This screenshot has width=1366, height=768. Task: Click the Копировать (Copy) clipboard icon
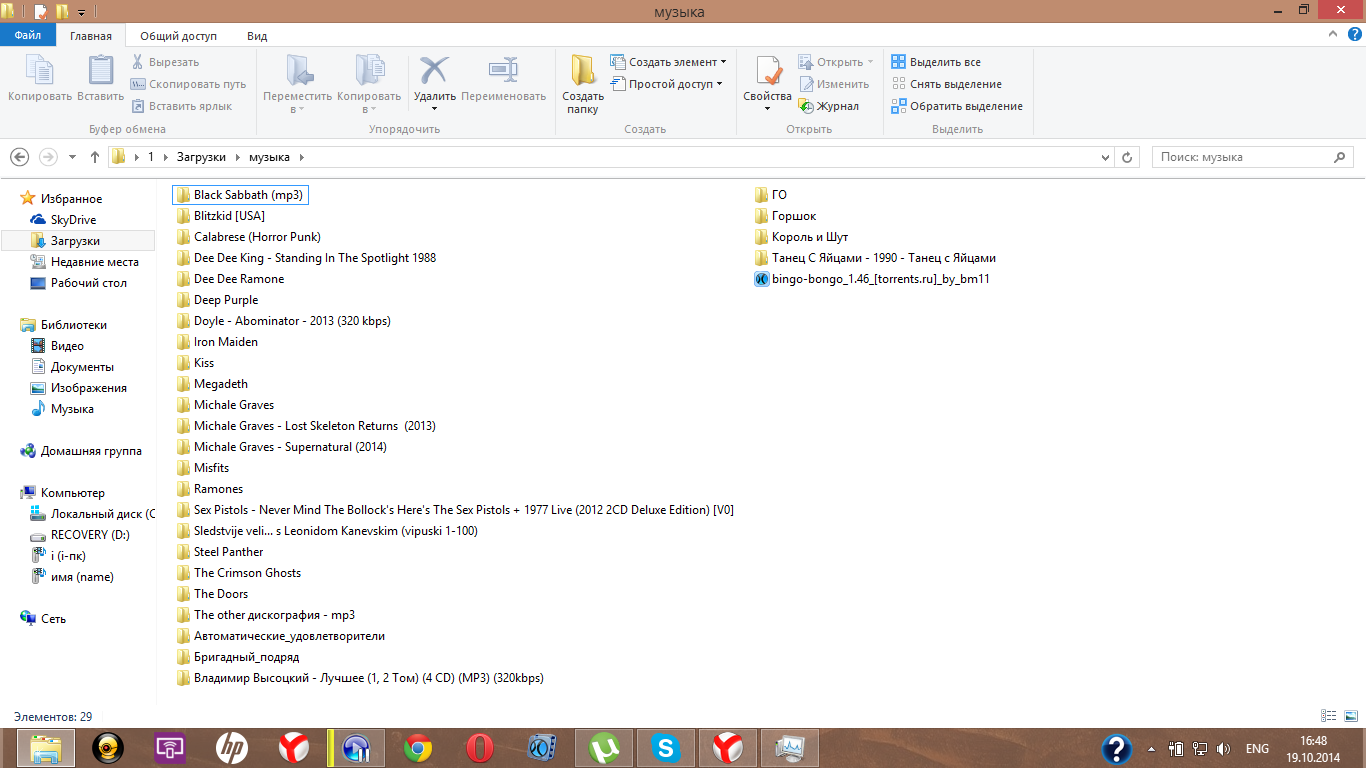[x=40, y=71]
